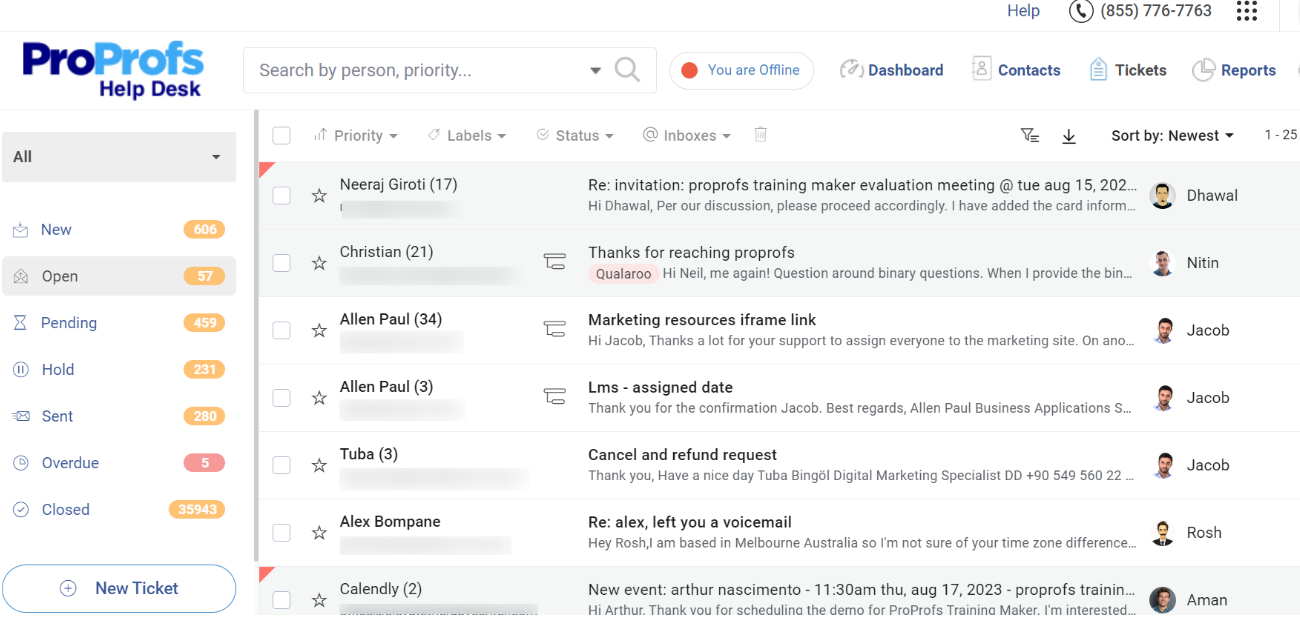Star the ticket from Tuba

(319, 465)
